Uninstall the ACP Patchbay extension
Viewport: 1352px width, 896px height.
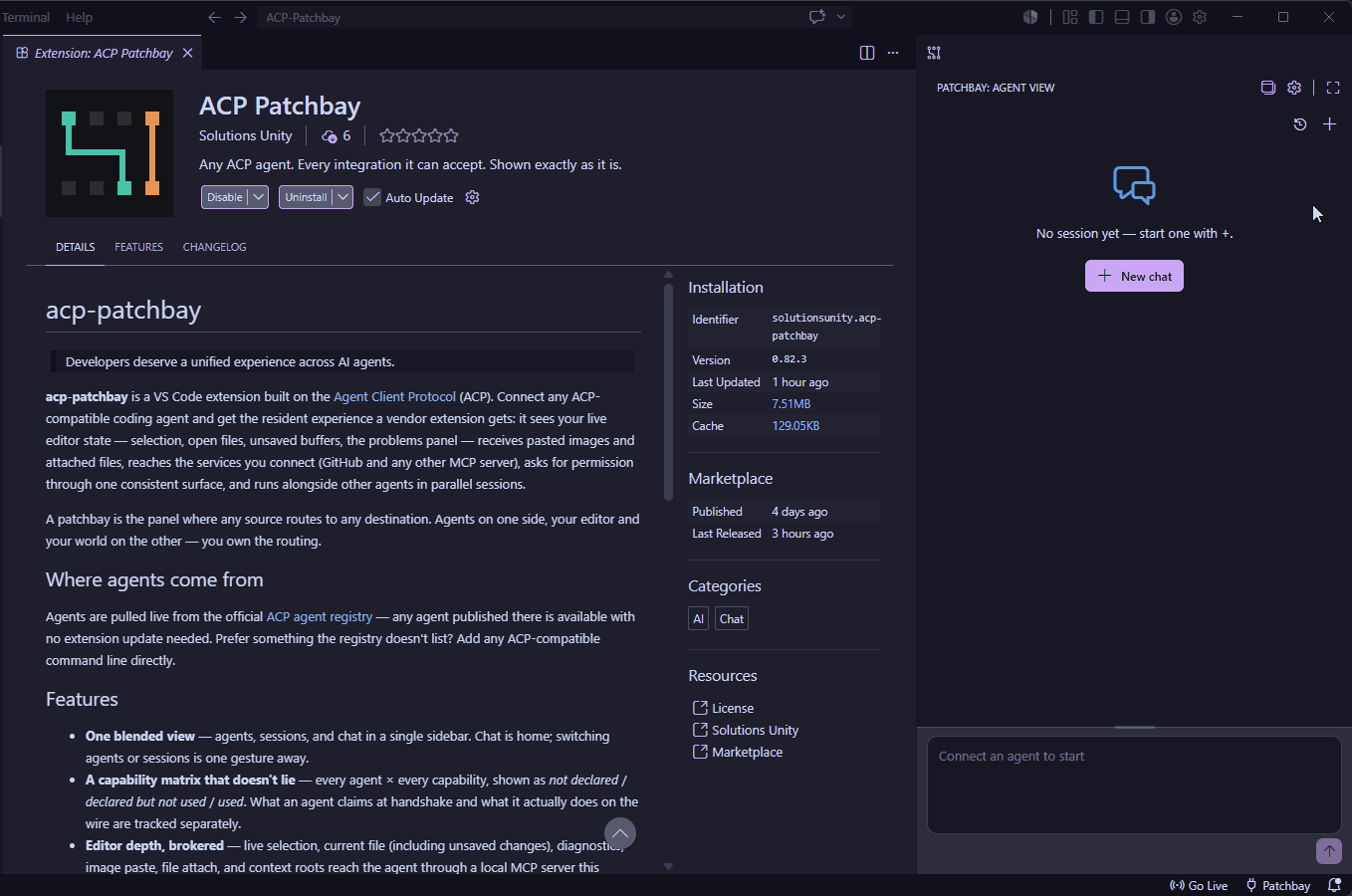tap(306, 197)
